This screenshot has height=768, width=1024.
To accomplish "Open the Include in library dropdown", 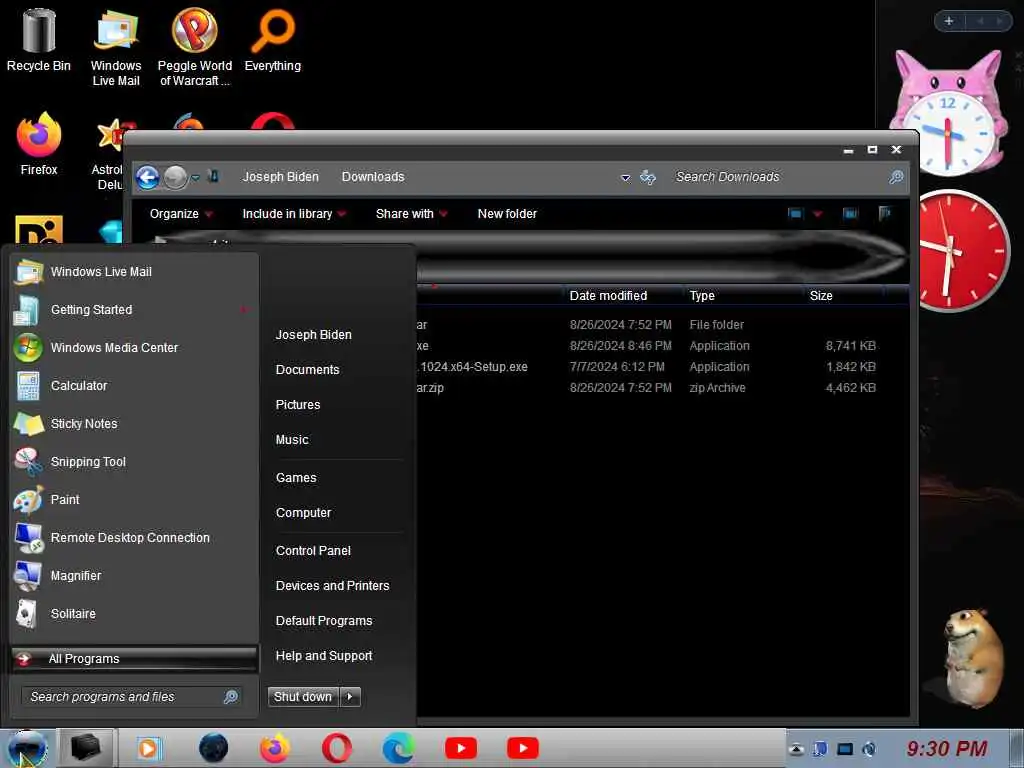I will coord(294,214).
